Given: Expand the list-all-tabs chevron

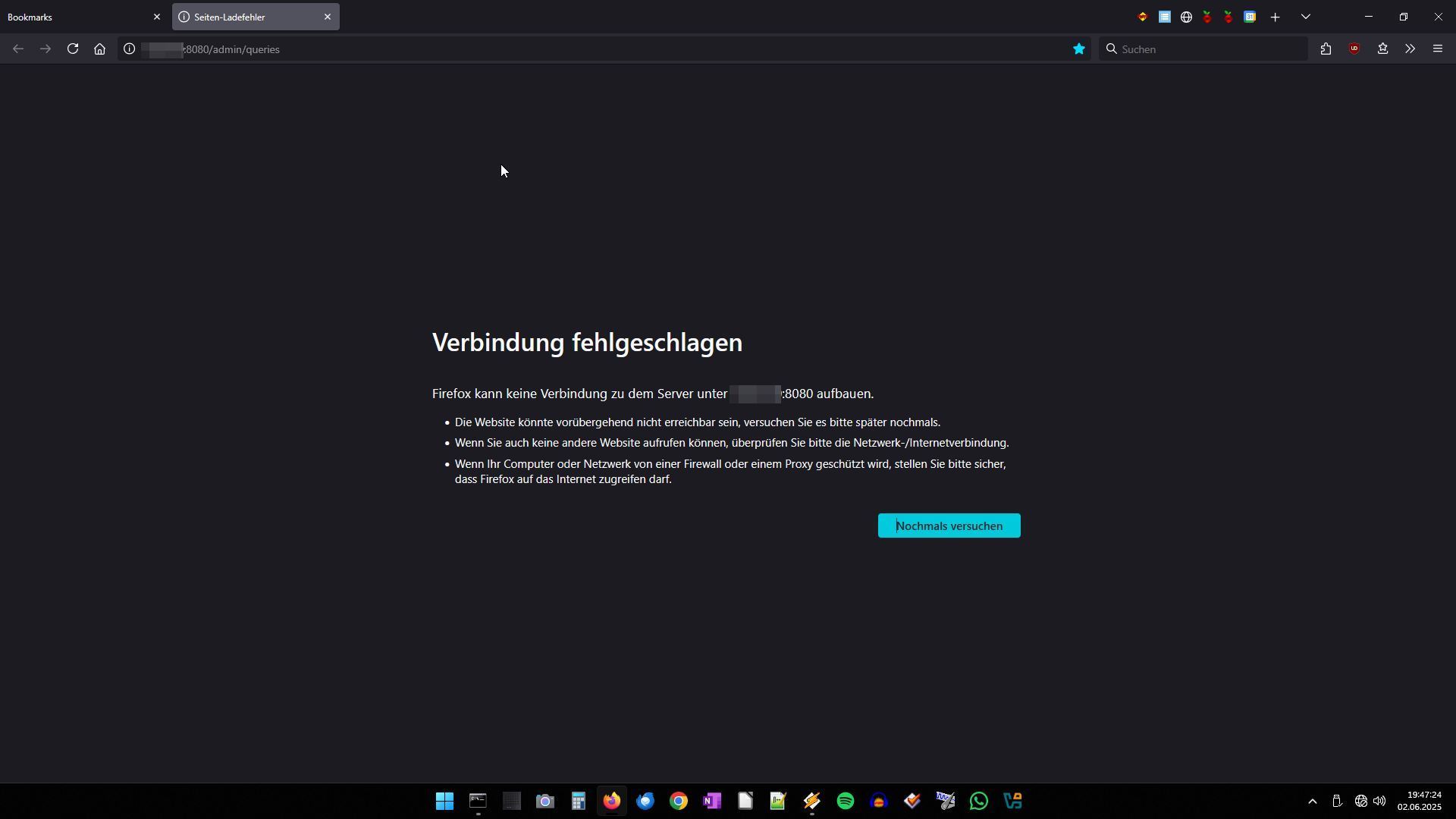Looking at the screenshot, I should coord(1306,17).
